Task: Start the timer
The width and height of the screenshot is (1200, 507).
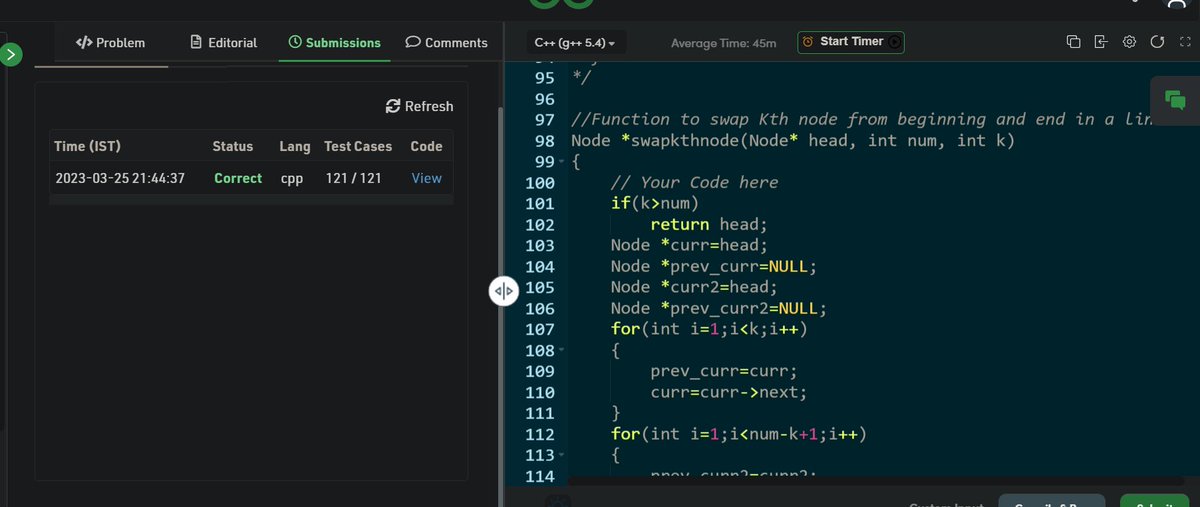Action: point(851,42)
